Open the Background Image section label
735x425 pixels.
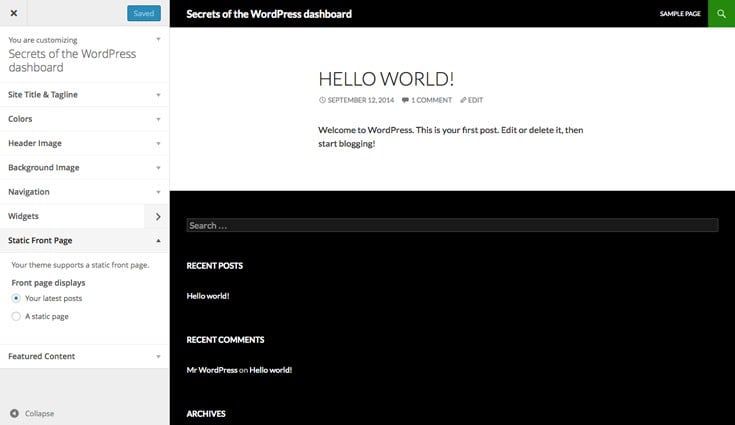[44, 168]
